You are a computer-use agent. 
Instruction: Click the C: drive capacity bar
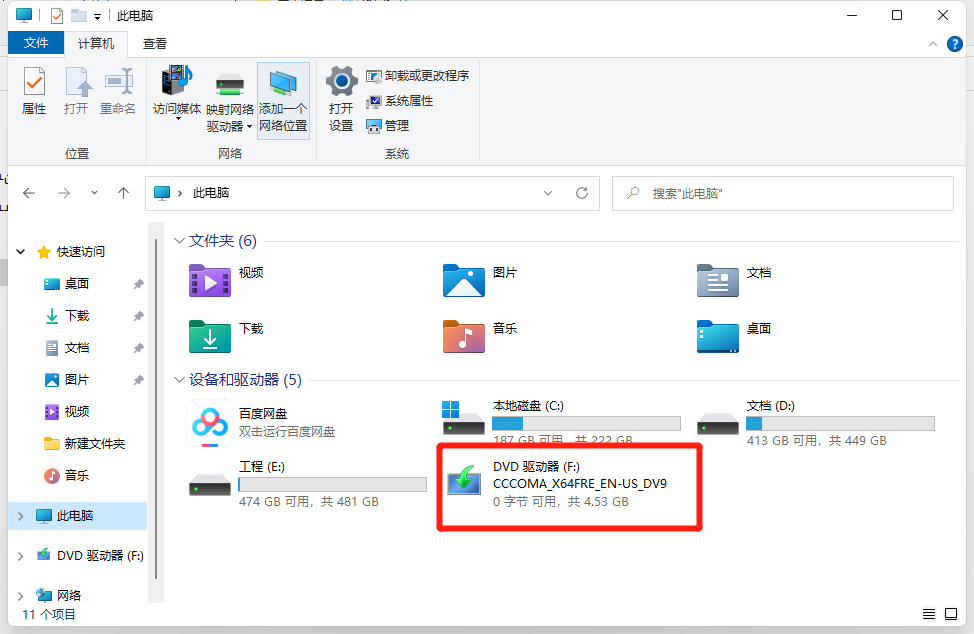pyautogui.click(x=586, y=423)
